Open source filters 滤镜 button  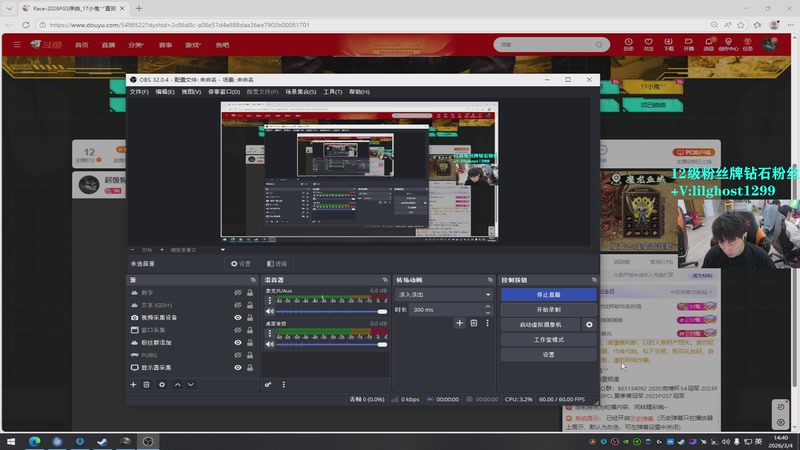(x=277, y=264)
